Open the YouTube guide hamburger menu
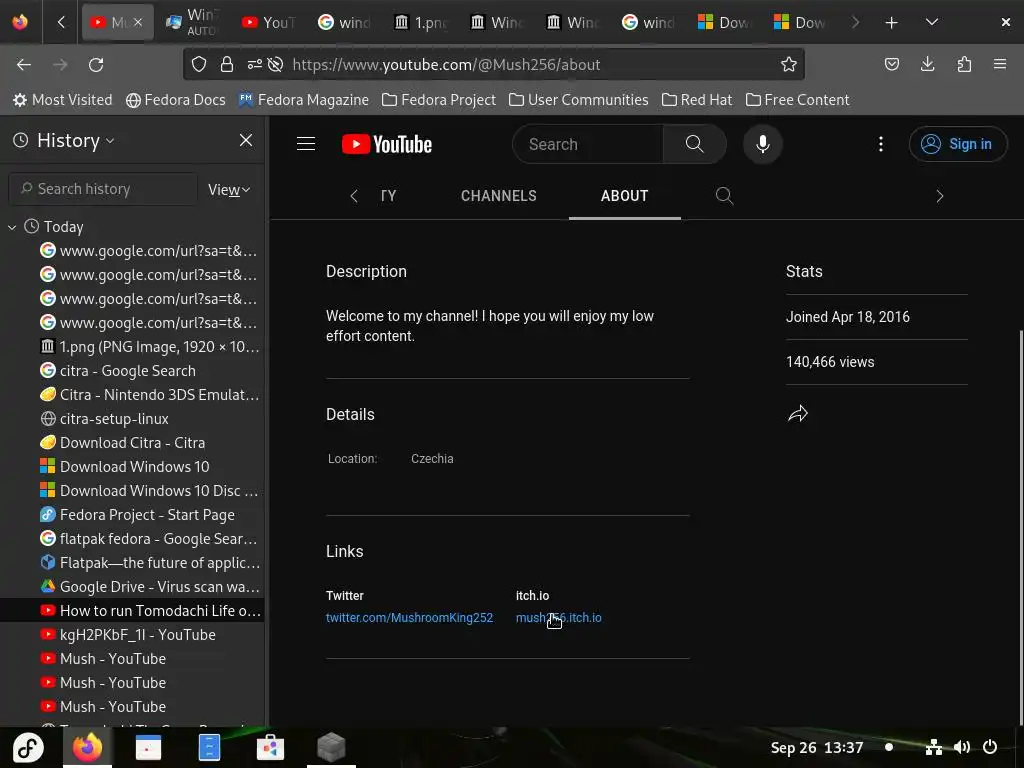Viewport: 1024px width, 768px height. point(306,144)
